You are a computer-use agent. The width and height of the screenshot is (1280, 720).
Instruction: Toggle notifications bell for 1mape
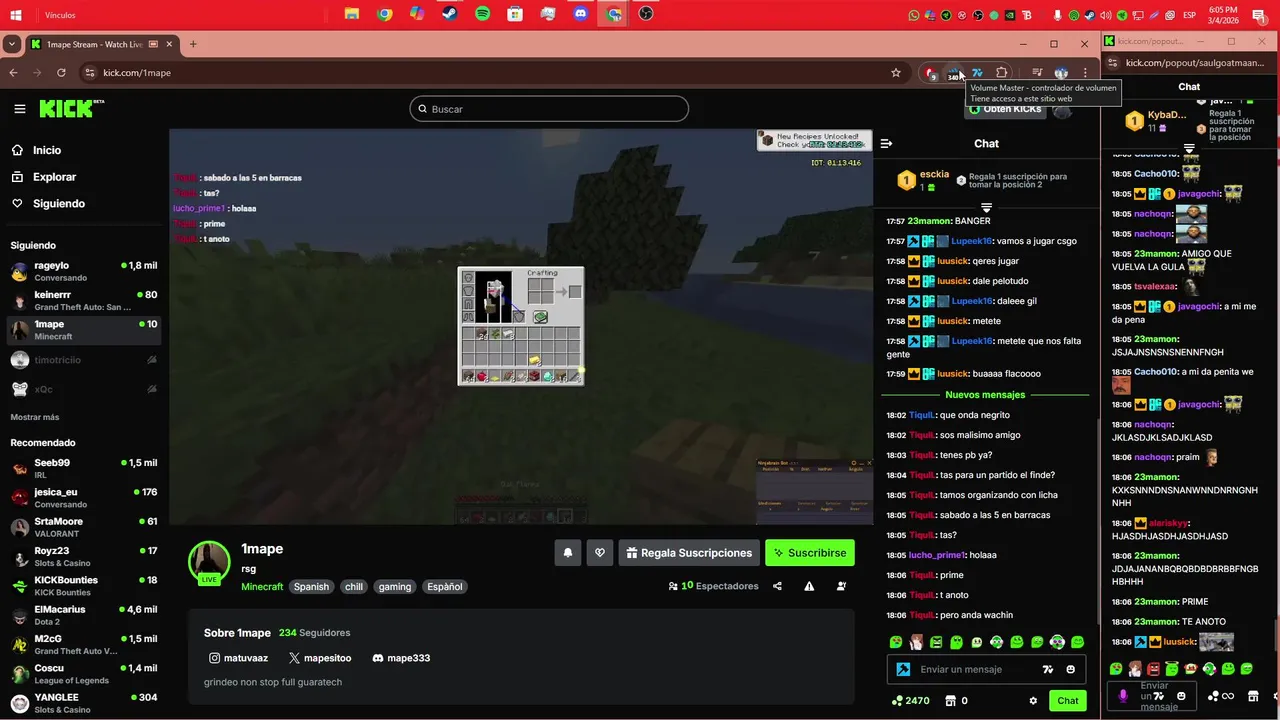(568, 553)
